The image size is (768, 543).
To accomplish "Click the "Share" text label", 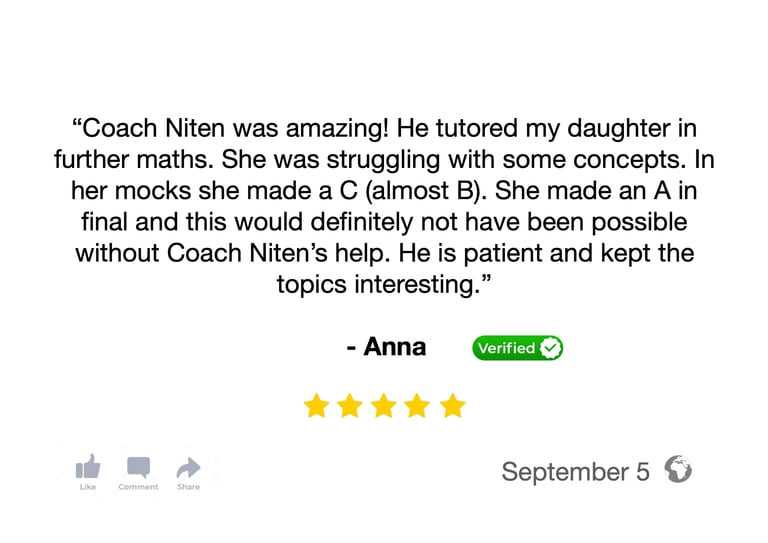I will pos(188,487).
